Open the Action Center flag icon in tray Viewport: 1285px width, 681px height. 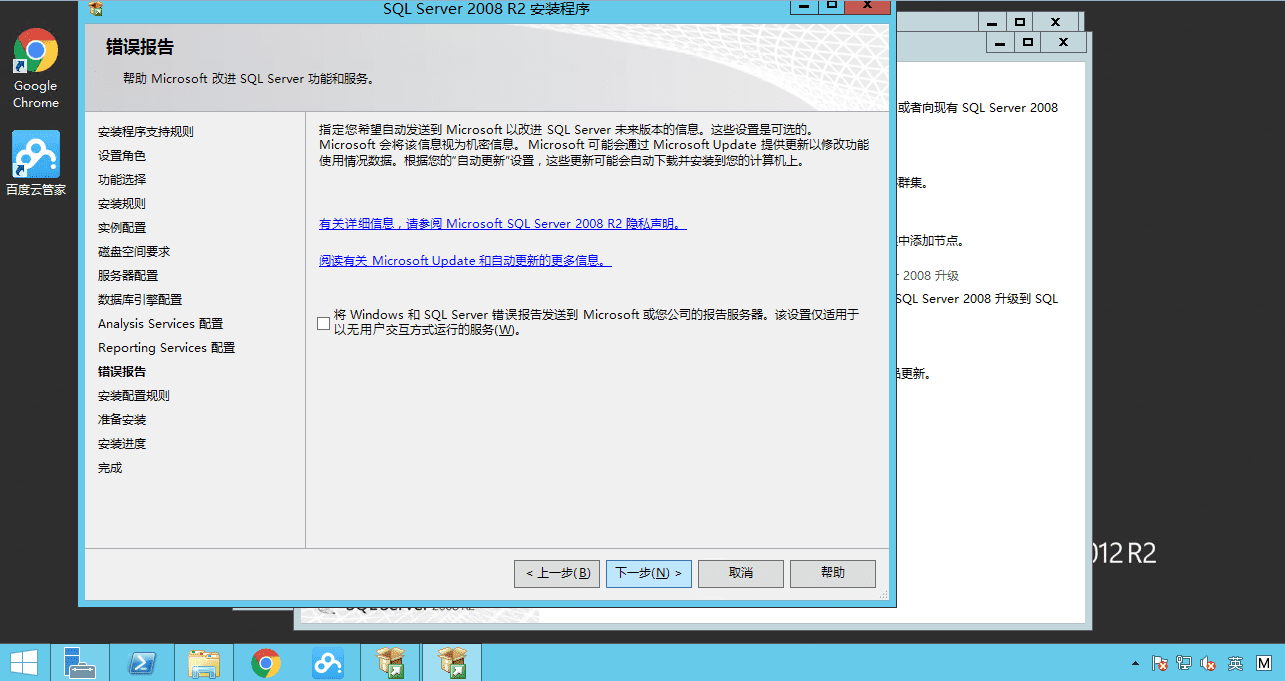pos(1160,662)
